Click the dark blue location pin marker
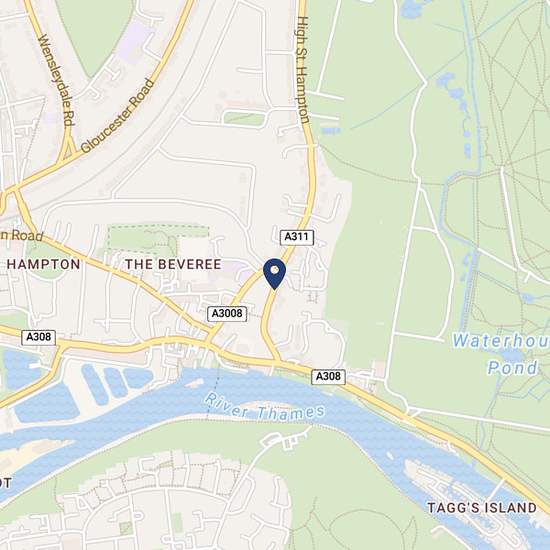Image resolution: width=550 pixels, height=550 pixels. click(274, 273)
